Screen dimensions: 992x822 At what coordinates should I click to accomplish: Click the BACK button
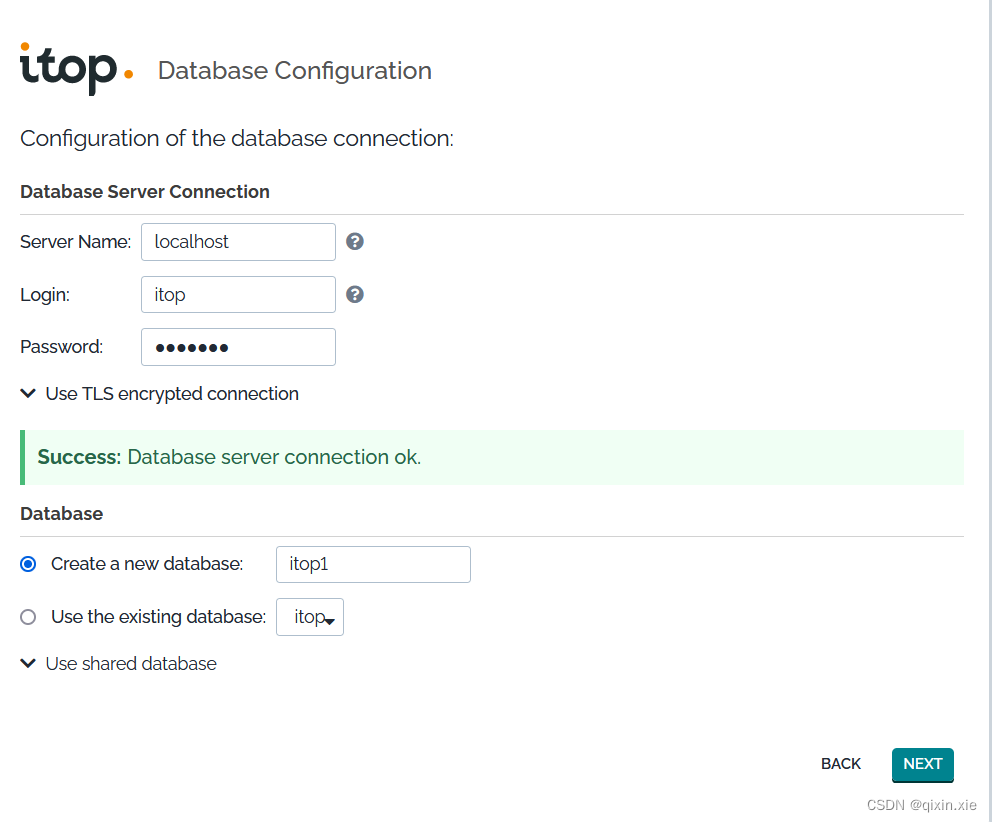(841, 764)
